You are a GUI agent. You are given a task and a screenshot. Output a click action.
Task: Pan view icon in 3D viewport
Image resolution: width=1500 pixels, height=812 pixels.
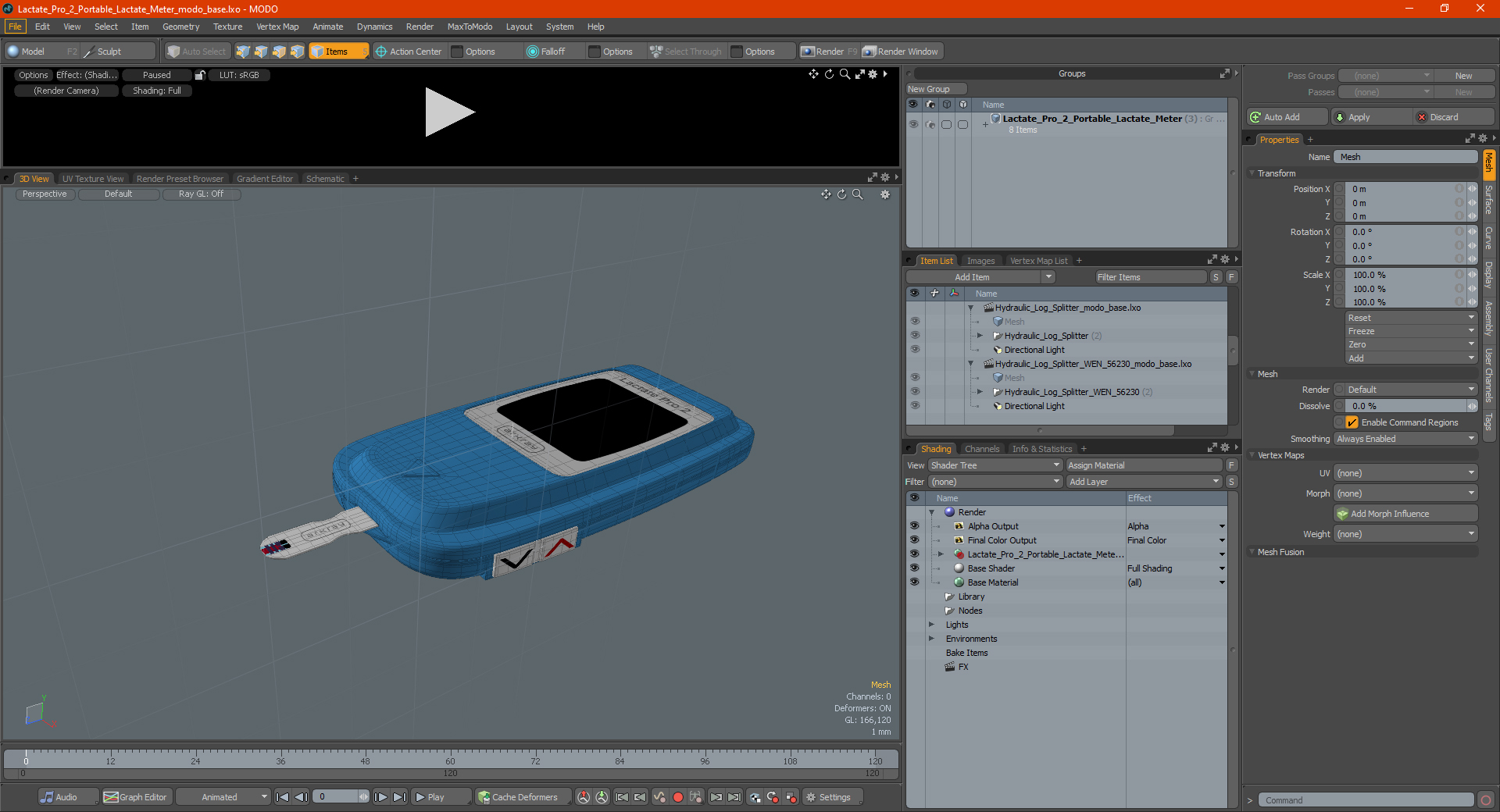coord(826,194)
